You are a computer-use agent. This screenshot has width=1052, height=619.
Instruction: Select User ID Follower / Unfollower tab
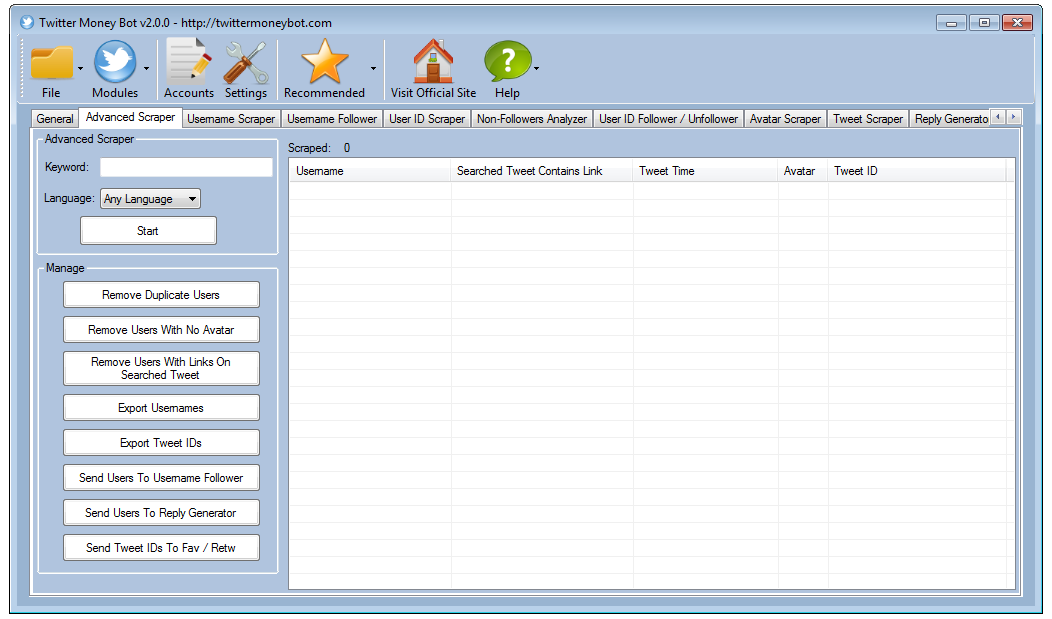(668, 119)
